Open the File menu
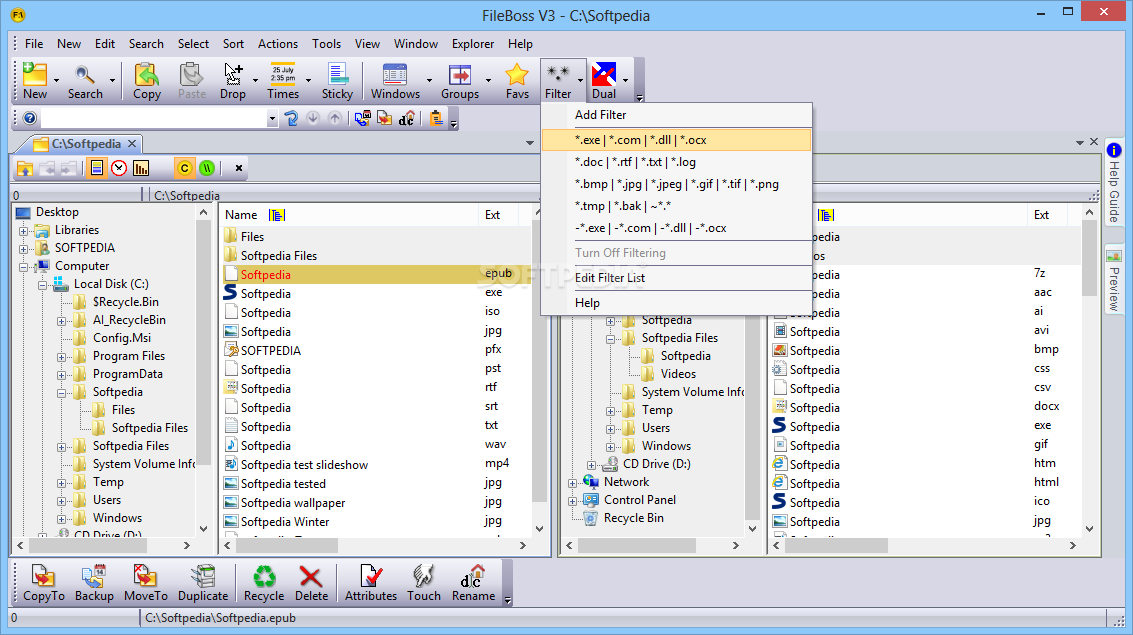The height and width of the screenshot is (635, 1133). coord(34,43)
